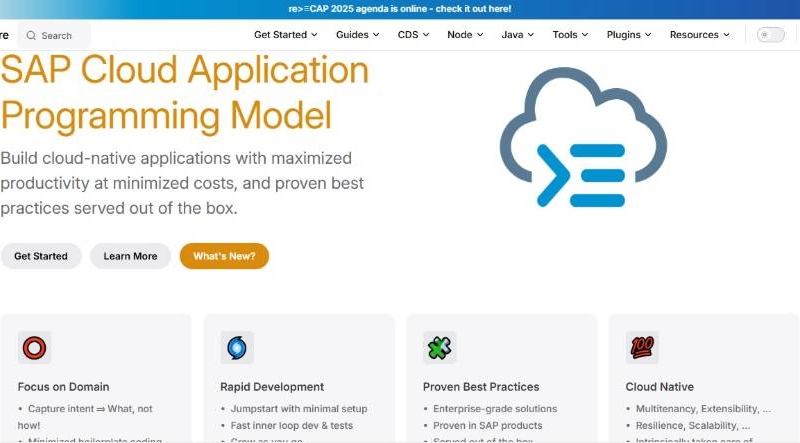Click the Search input field
This screenshot has height=443, width=800.
(60, 35)
